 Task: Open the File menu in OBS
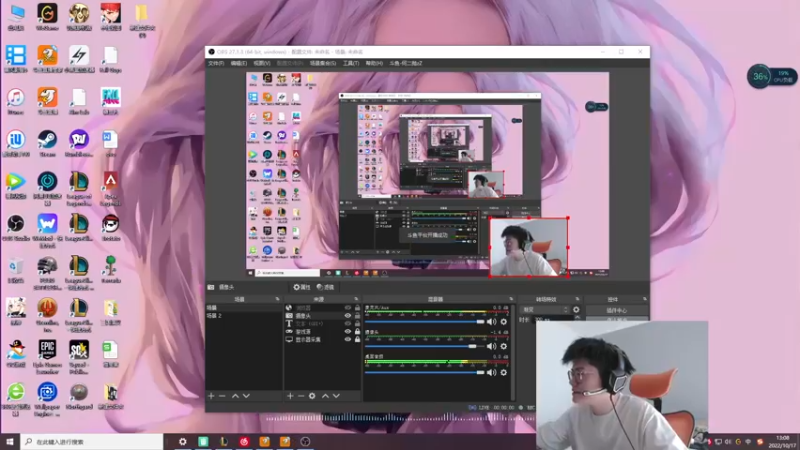point(216,63)
